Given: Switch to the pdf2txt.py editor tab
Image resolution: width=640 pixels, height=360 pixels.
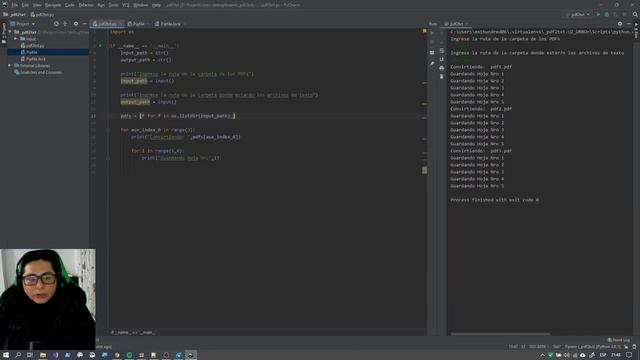Looking at the screenshot, I should [107, 24].
